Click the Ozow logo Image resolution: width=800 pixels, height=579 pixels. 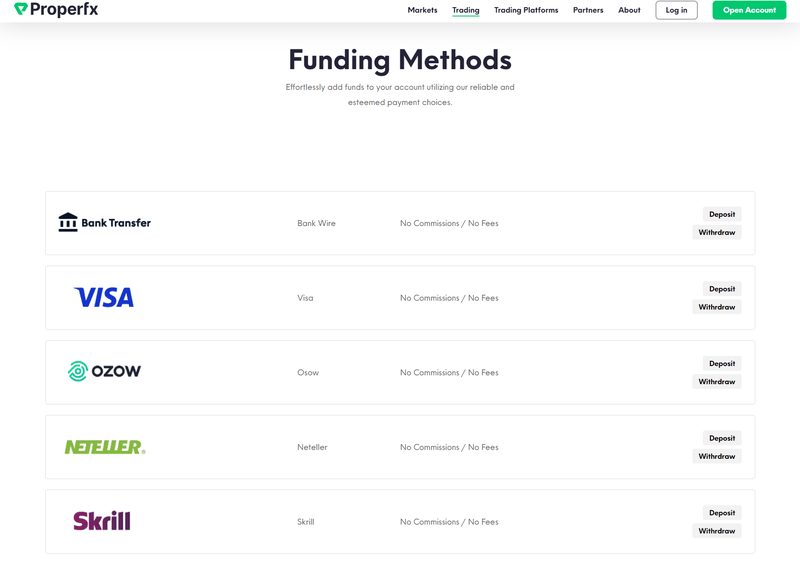coord(104,371)
